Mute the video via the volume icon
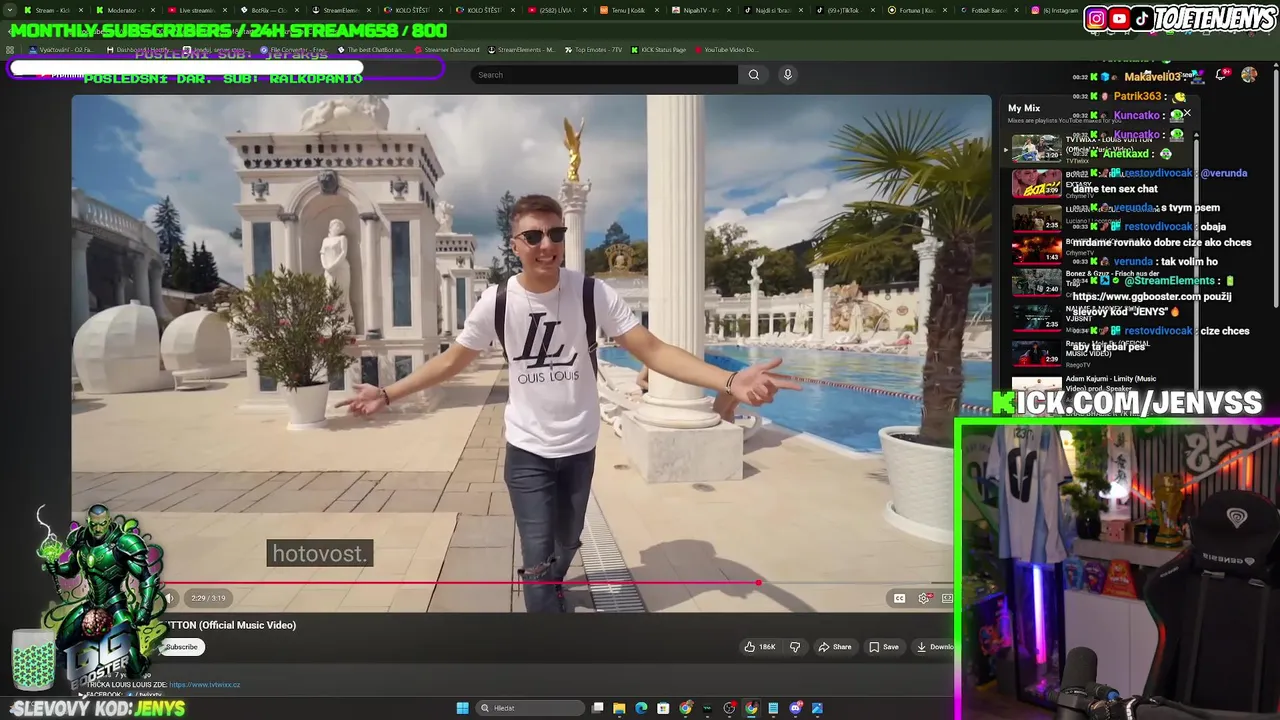Screen dimensions: 1280x720 pyautogui.click(x=169, y=598)
